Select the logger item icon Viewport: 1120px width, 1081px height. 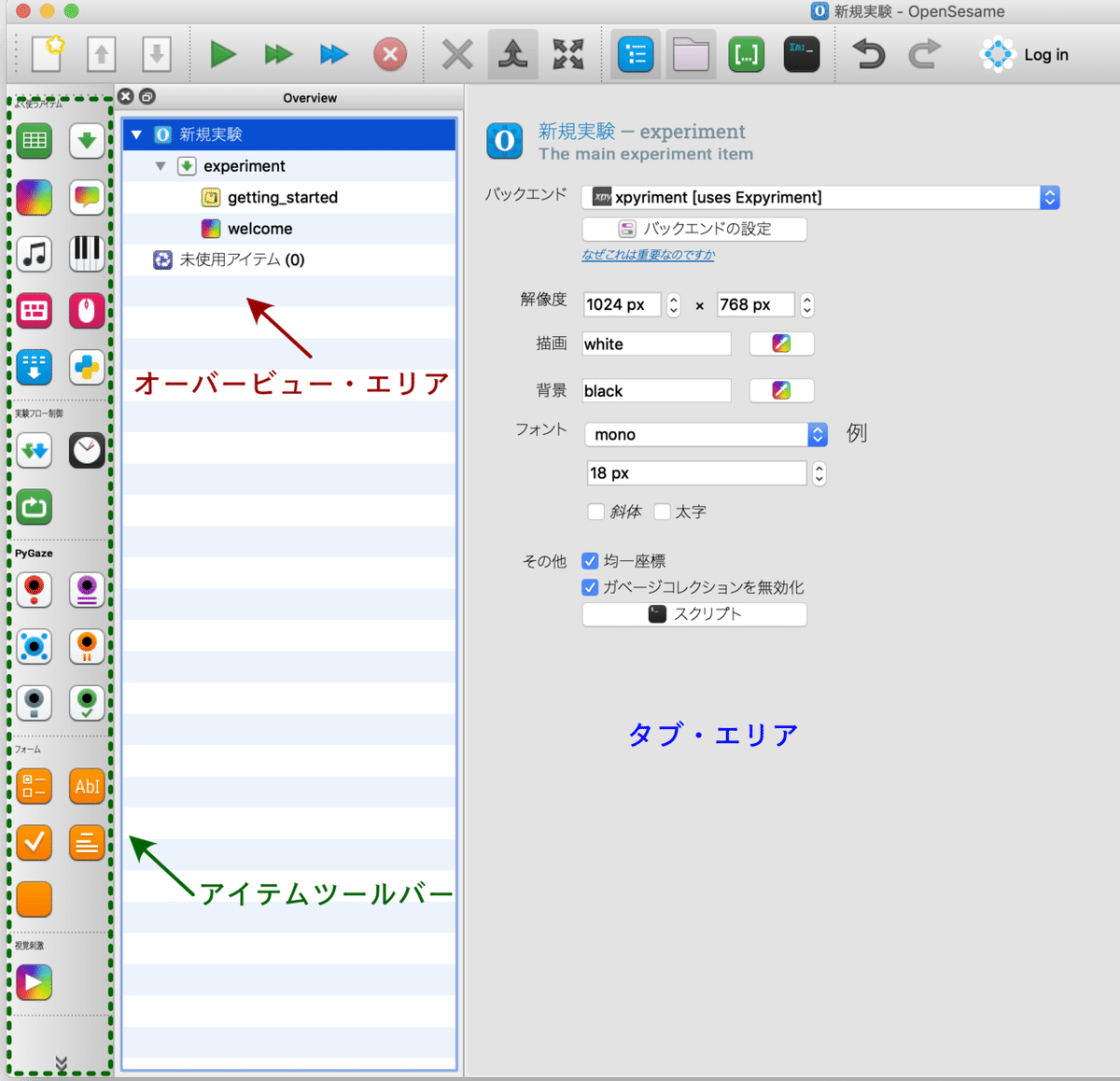[35, 367]
